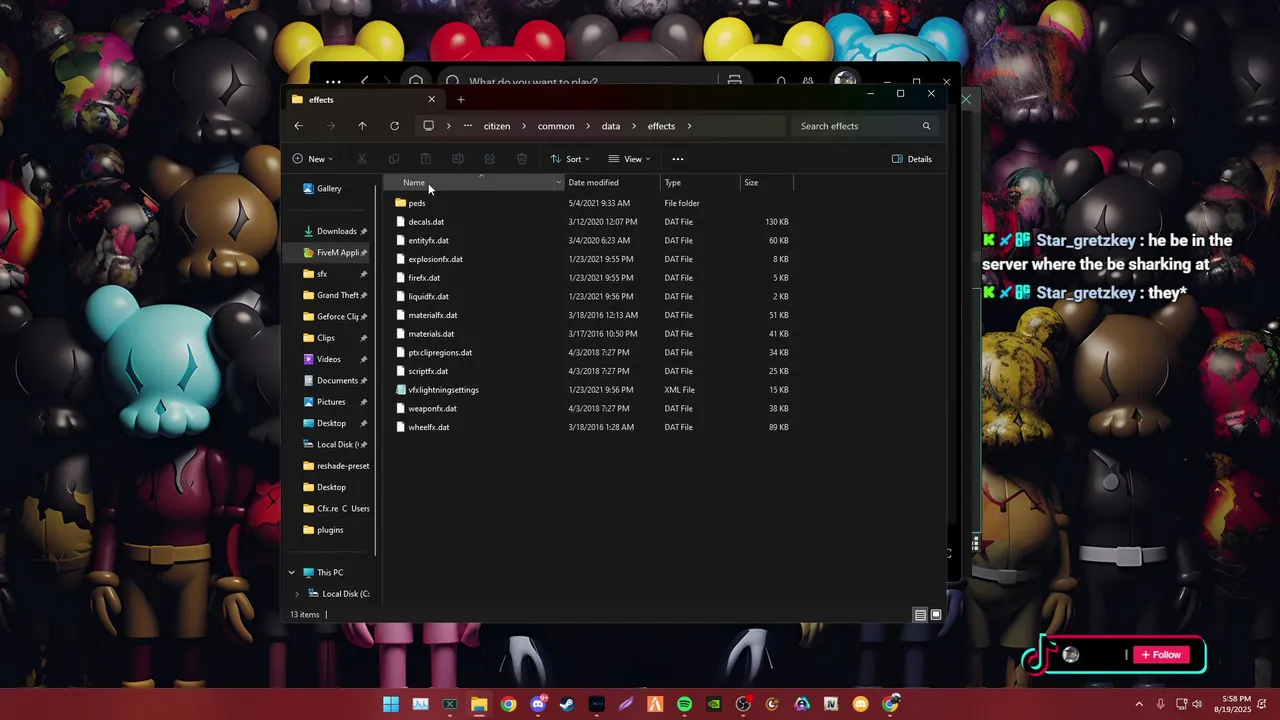Open OBS Studio from the taskbar
The width and height of the screenshot is (1280, 720).
(x=743, y=704)
